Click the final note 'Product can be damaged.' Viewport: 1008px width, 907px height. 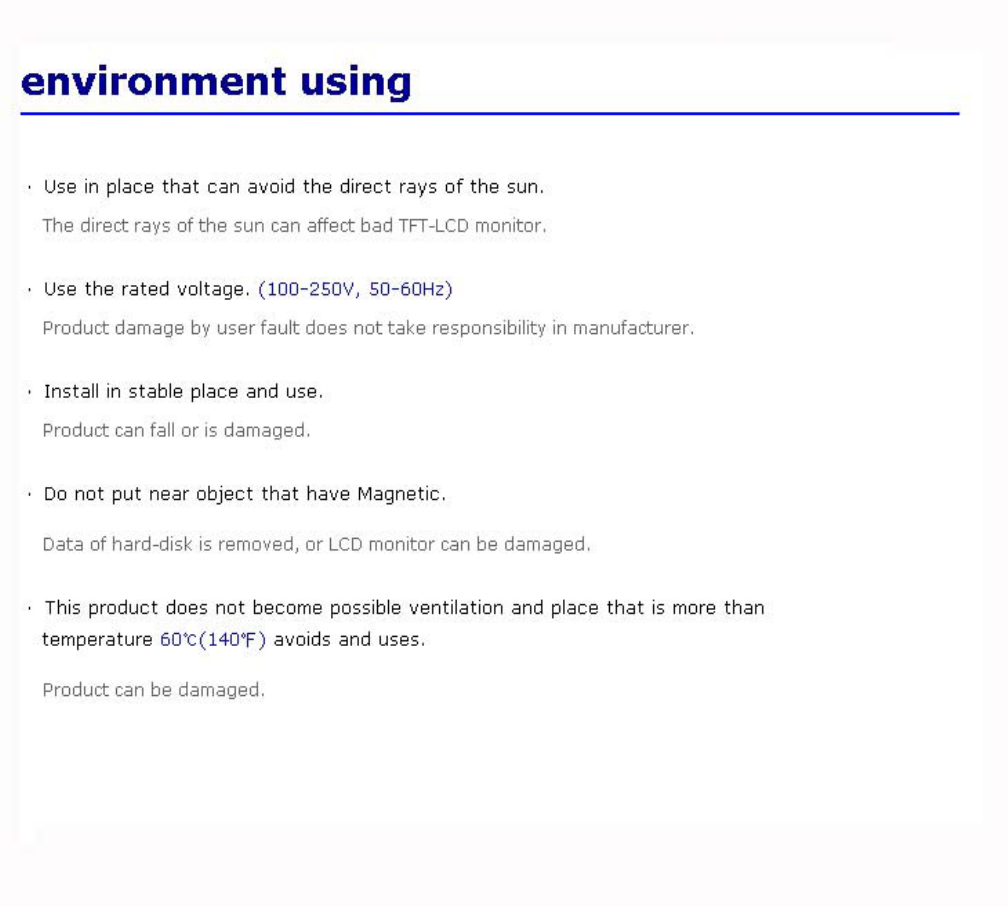pos(154,690)
